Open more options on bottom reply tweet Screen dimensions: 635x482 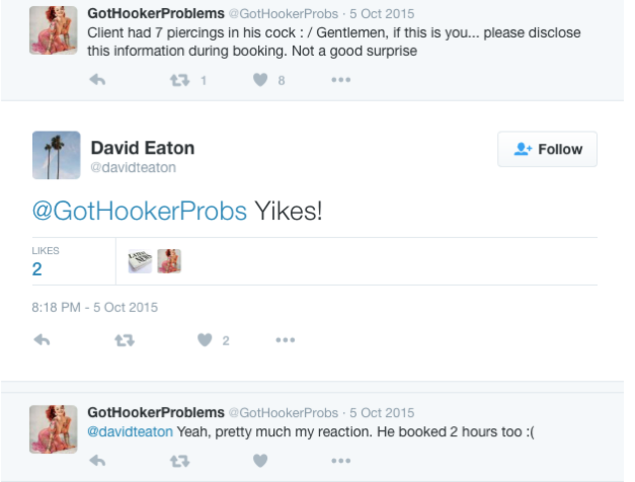click(x=341, y=460)
